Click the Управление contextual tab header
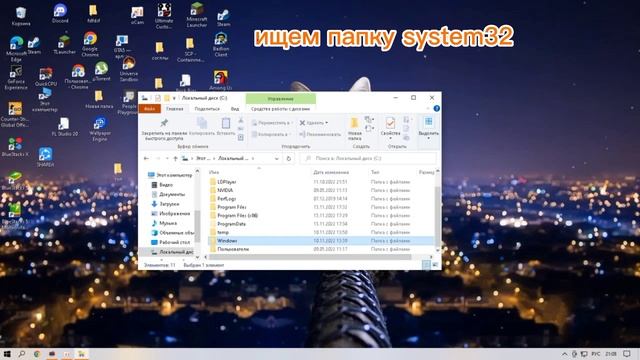 pyautogui.click(x=280, y=98)
